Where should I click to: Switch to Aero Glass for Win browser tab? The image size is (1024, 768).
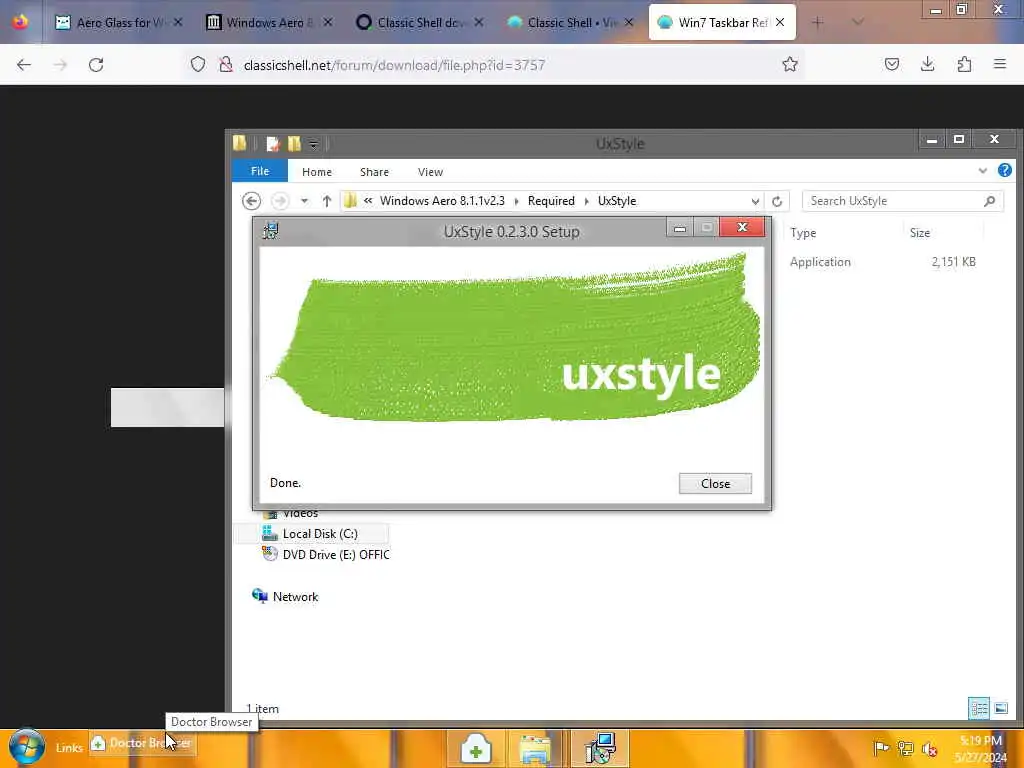tap(119, 22)
